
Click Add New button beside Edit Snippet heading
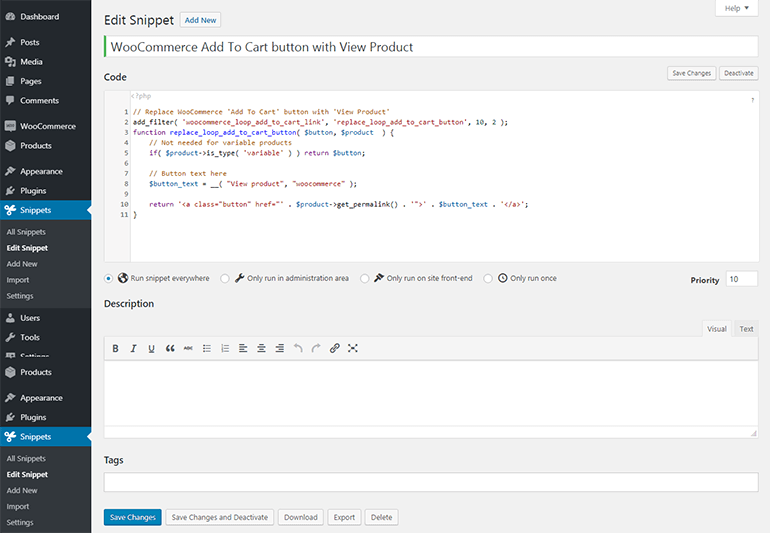point(200,20)
